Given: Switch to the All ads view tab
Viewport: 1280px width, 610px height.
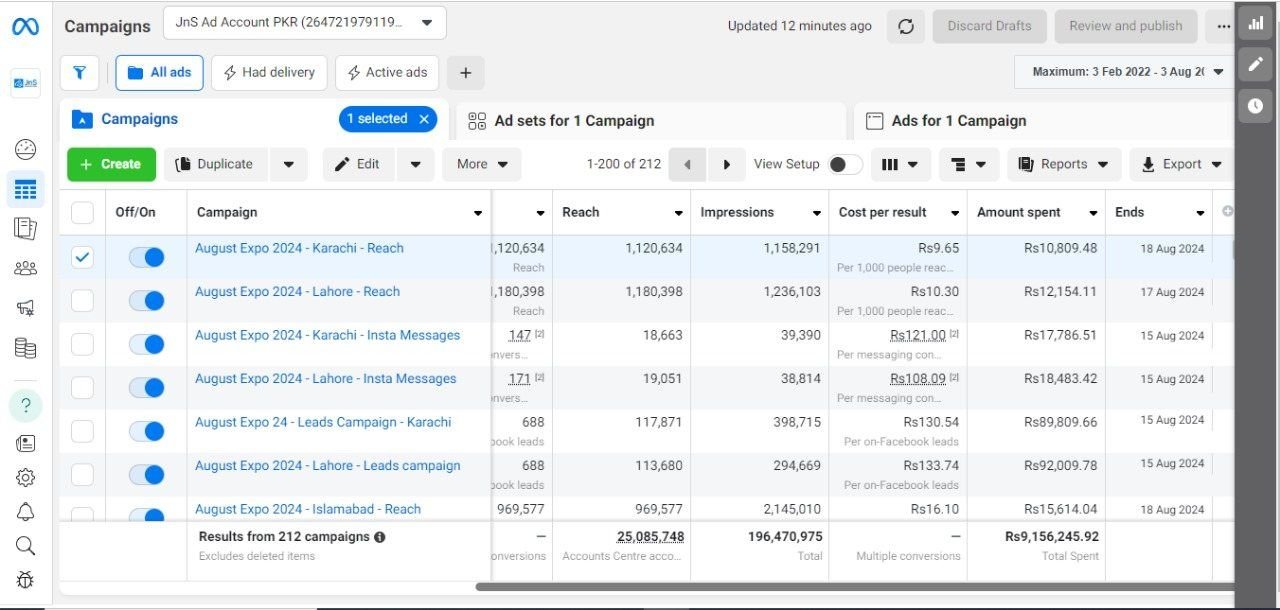Looking at the screenshot, I should click(x=160, y=73).
